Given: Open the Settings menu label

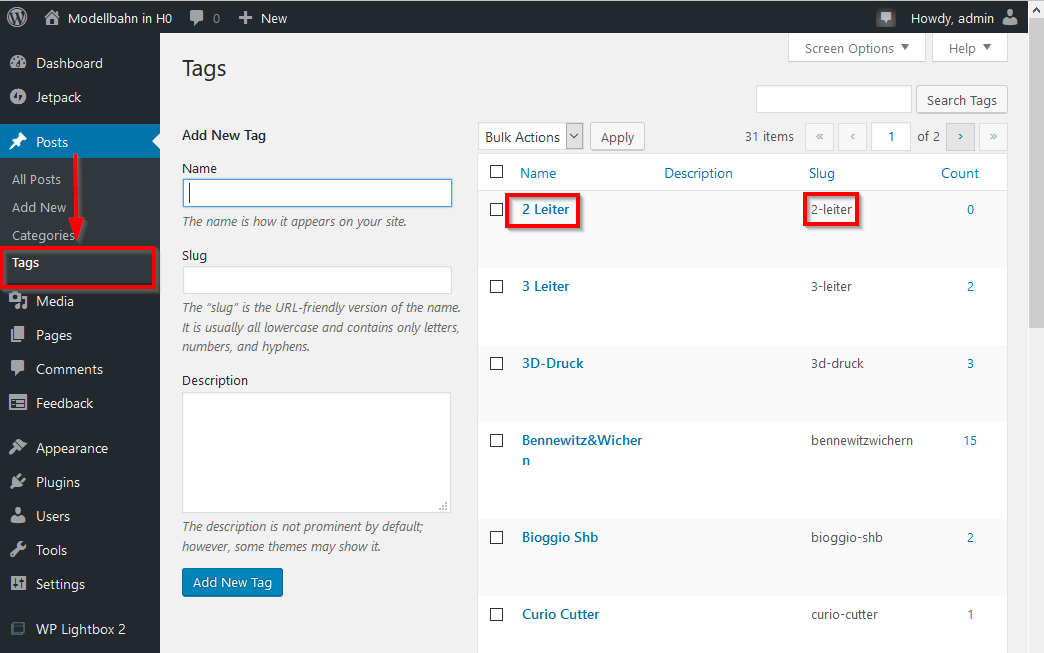Looking at the screenshot, I should tap(61, 584).
